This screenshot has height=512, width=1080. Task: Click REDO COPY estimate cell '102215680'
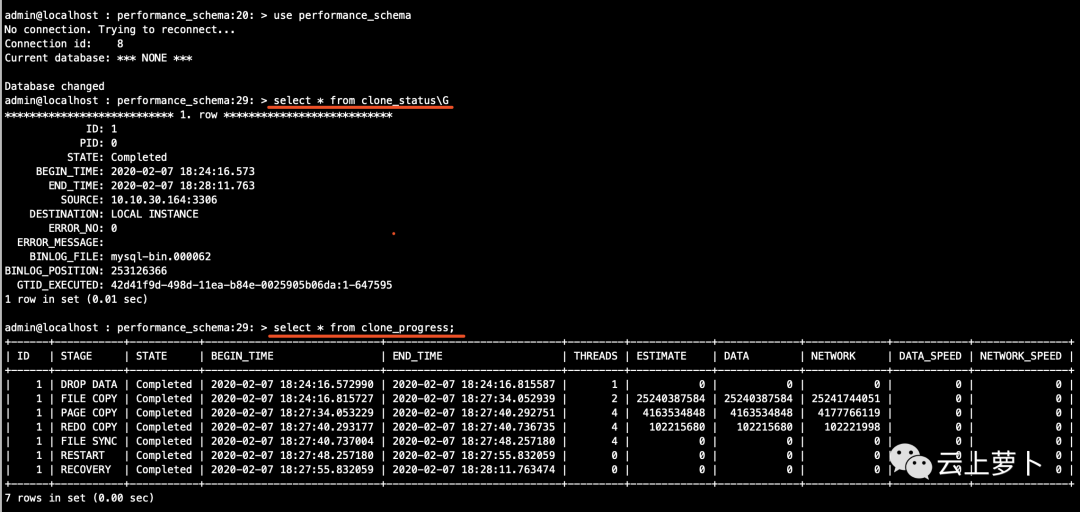click(x=678, y=427)
